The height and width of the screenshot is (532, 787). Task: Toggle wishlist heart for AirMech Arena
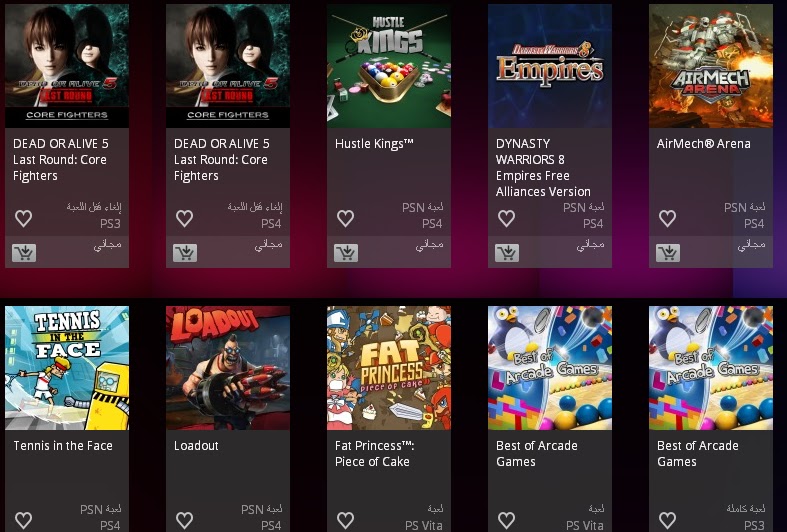667,218
